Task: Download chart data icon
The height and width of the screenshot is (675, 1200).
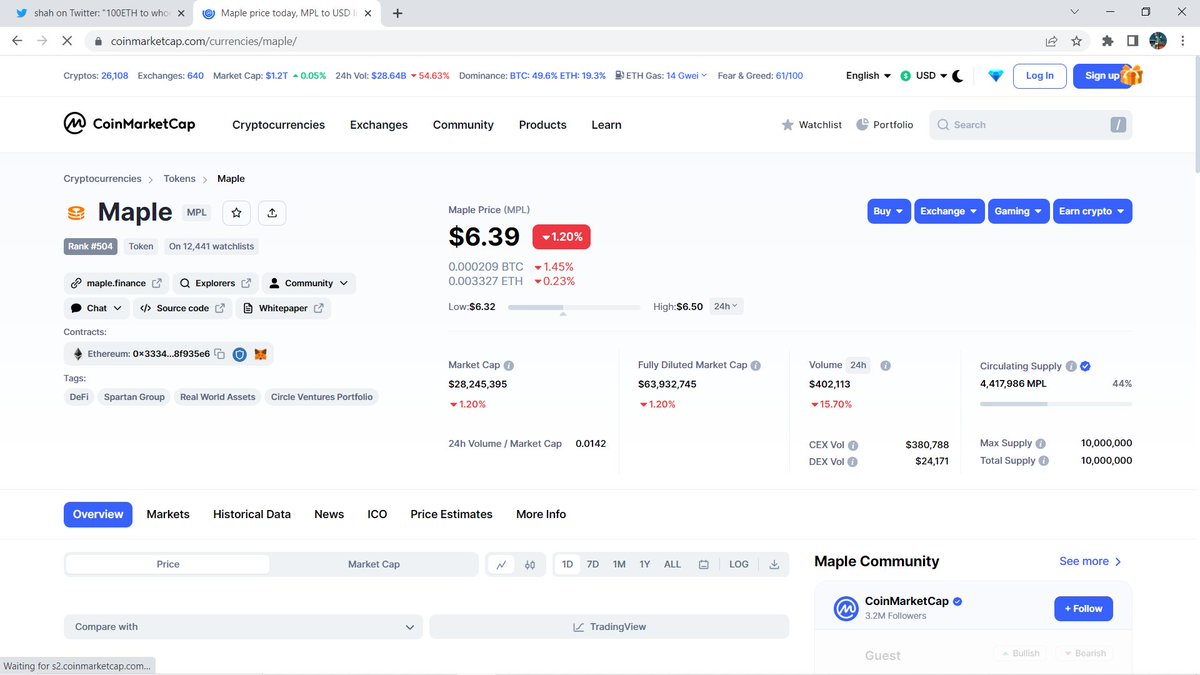Action: pyautogui.click(x=774, y=564)
